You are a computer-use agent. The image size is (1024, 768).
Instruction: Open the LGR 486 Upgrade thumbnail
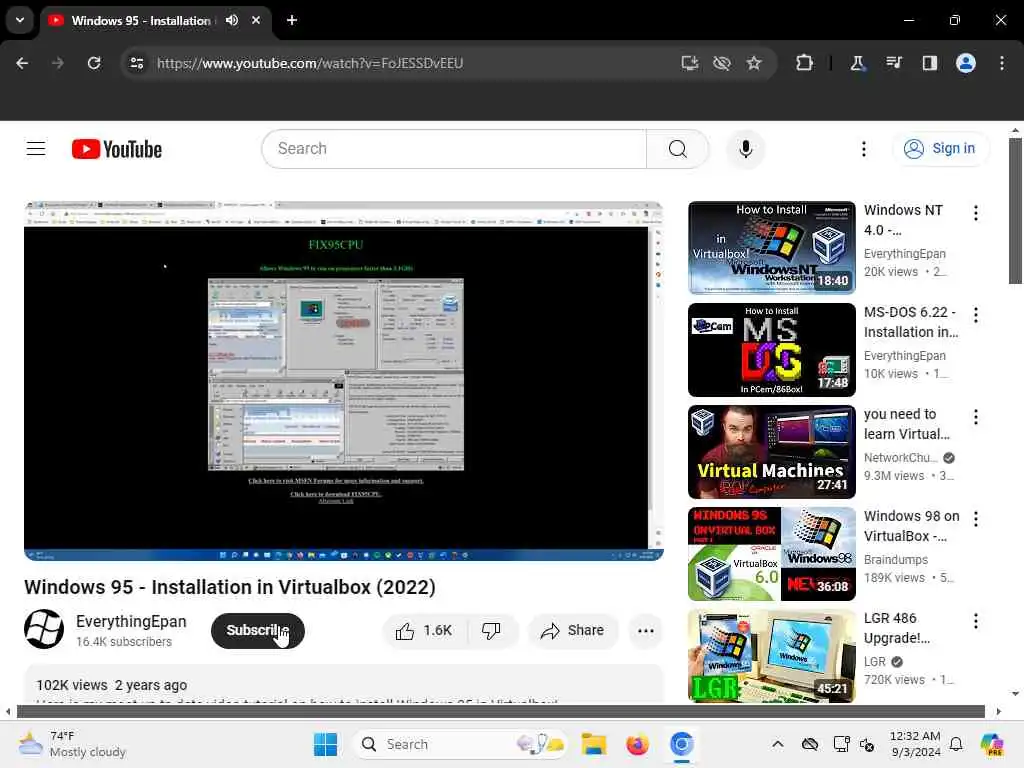(x=771, y=656)
